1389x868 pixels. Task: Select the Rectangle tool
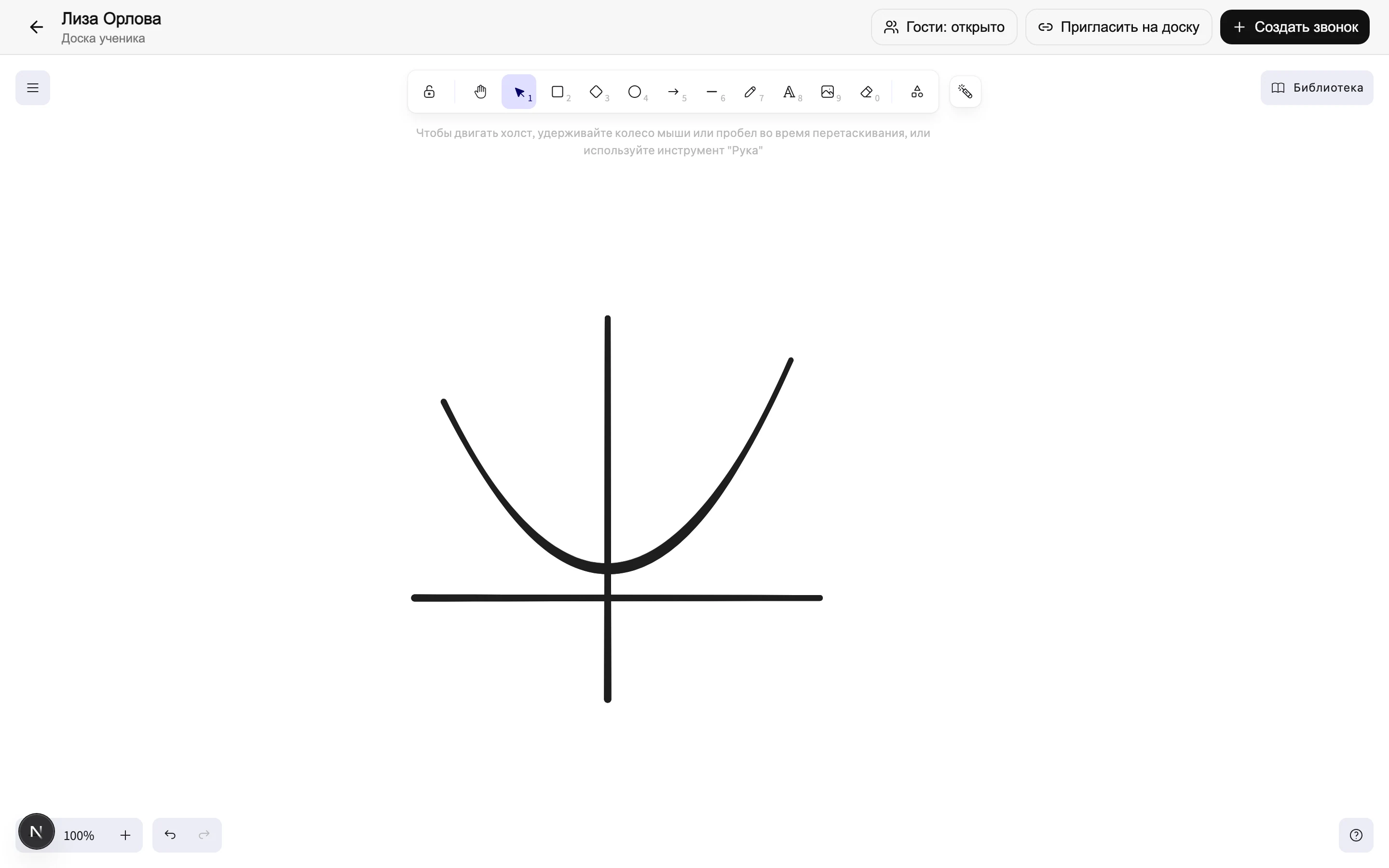click(558, 92)
